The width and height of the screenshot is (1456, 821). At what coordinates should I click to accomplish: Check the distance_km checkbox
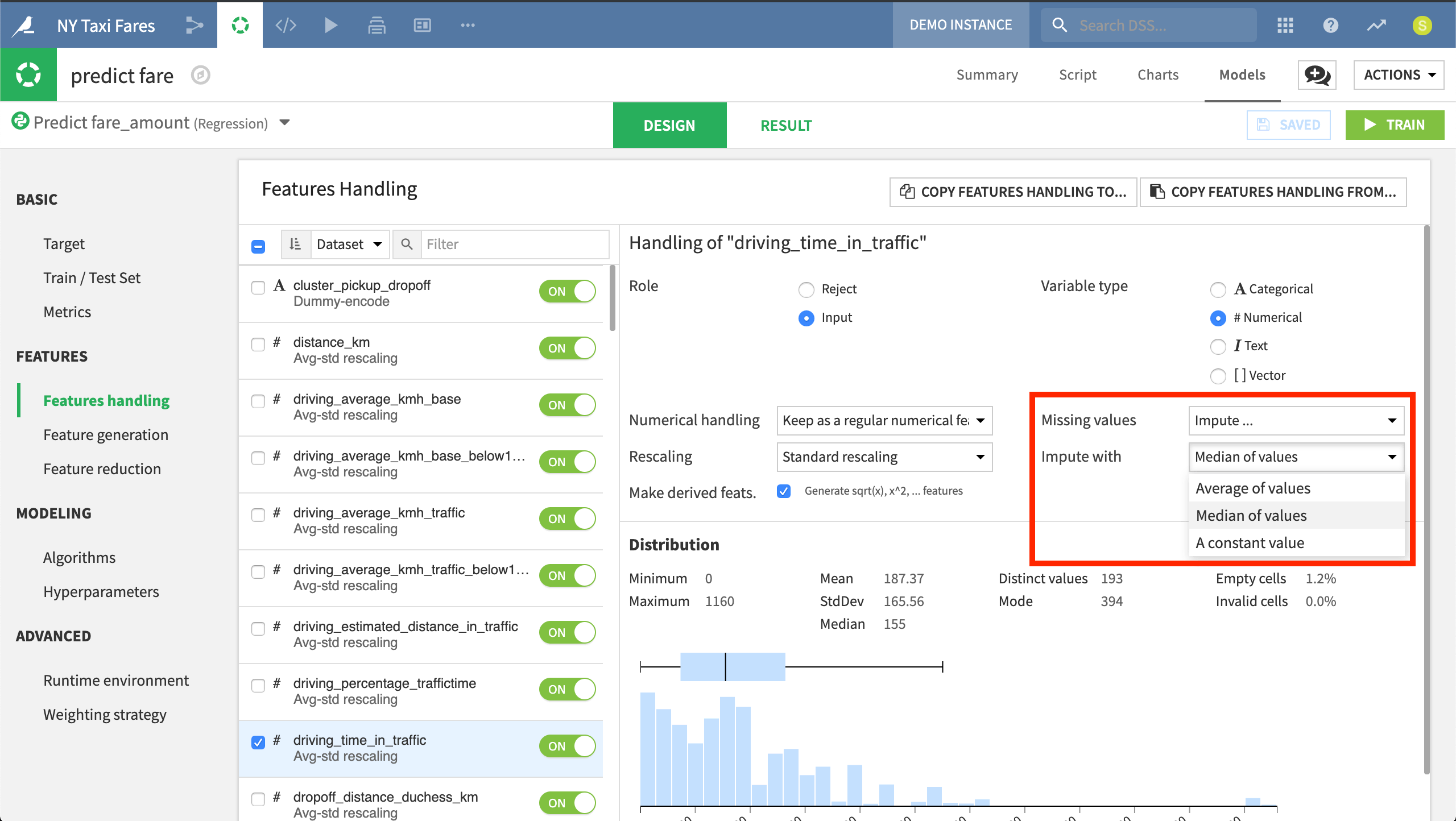(258, 344)
